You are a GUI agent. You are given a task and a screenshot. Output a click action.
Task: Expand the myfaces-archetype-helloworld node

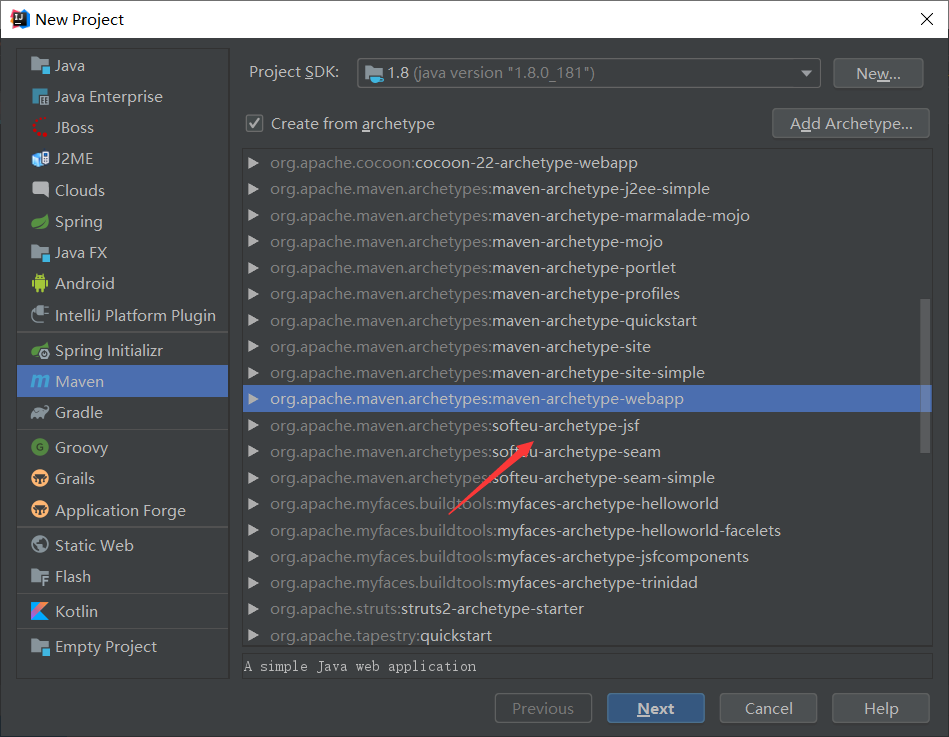(x=254, y=503)
